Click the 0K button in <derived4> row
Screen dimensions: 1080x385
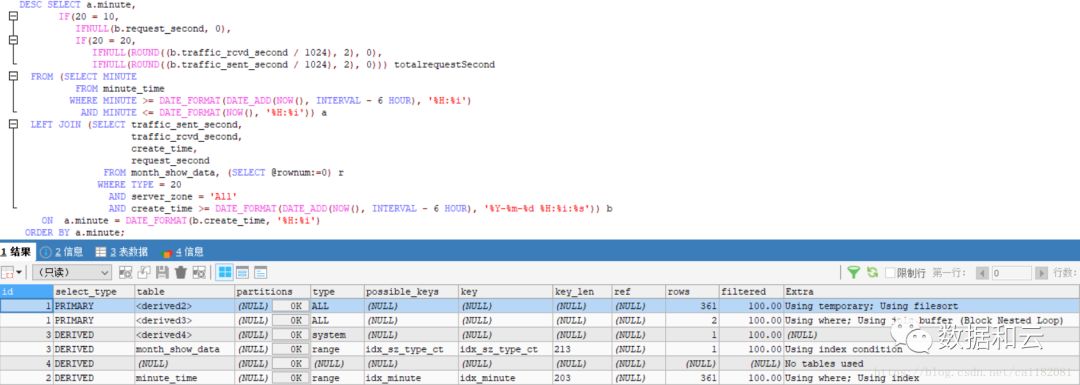point(291,335)
